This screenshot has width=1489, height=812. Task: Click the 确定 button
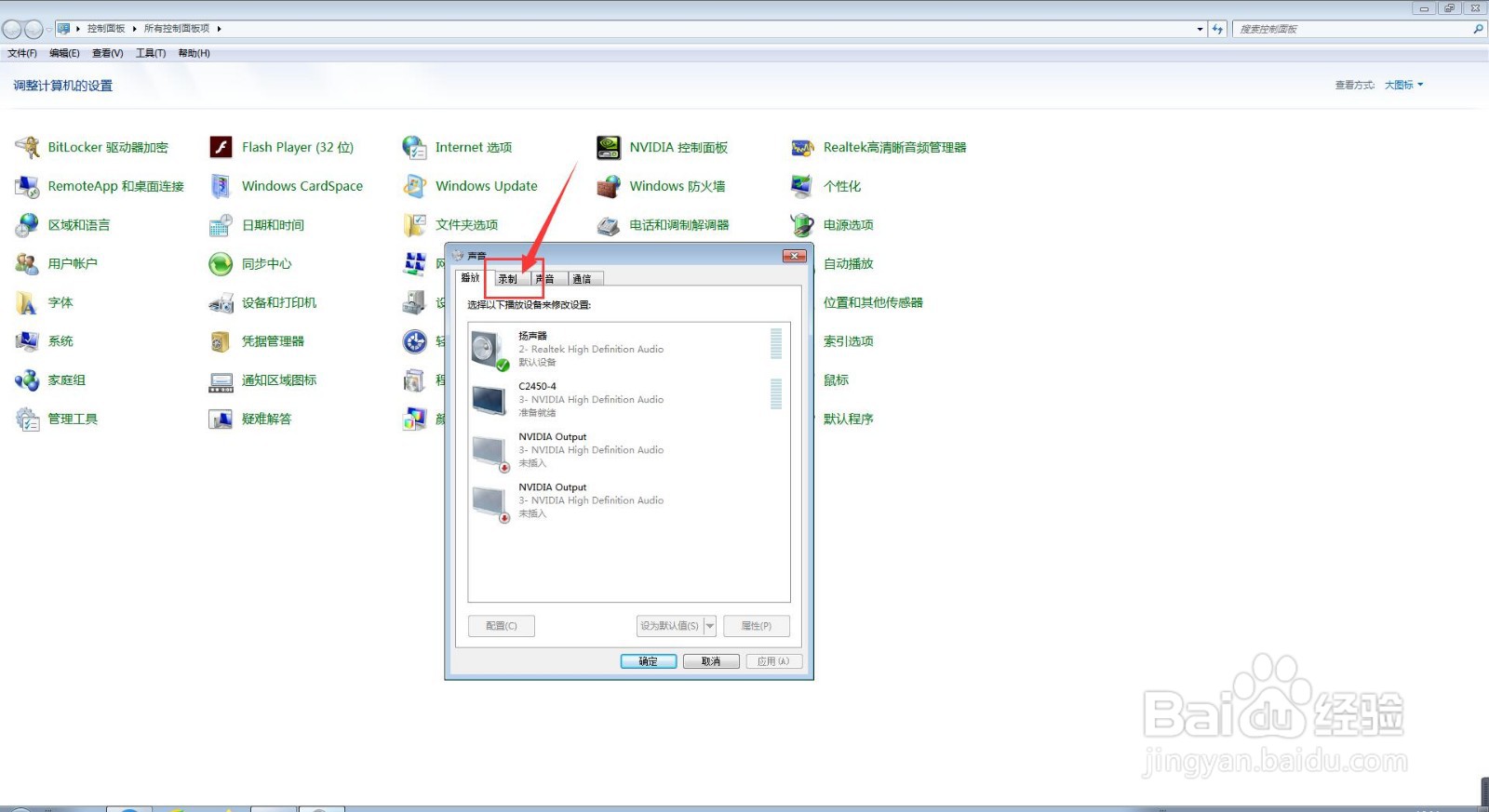click(x=649, y=661)
